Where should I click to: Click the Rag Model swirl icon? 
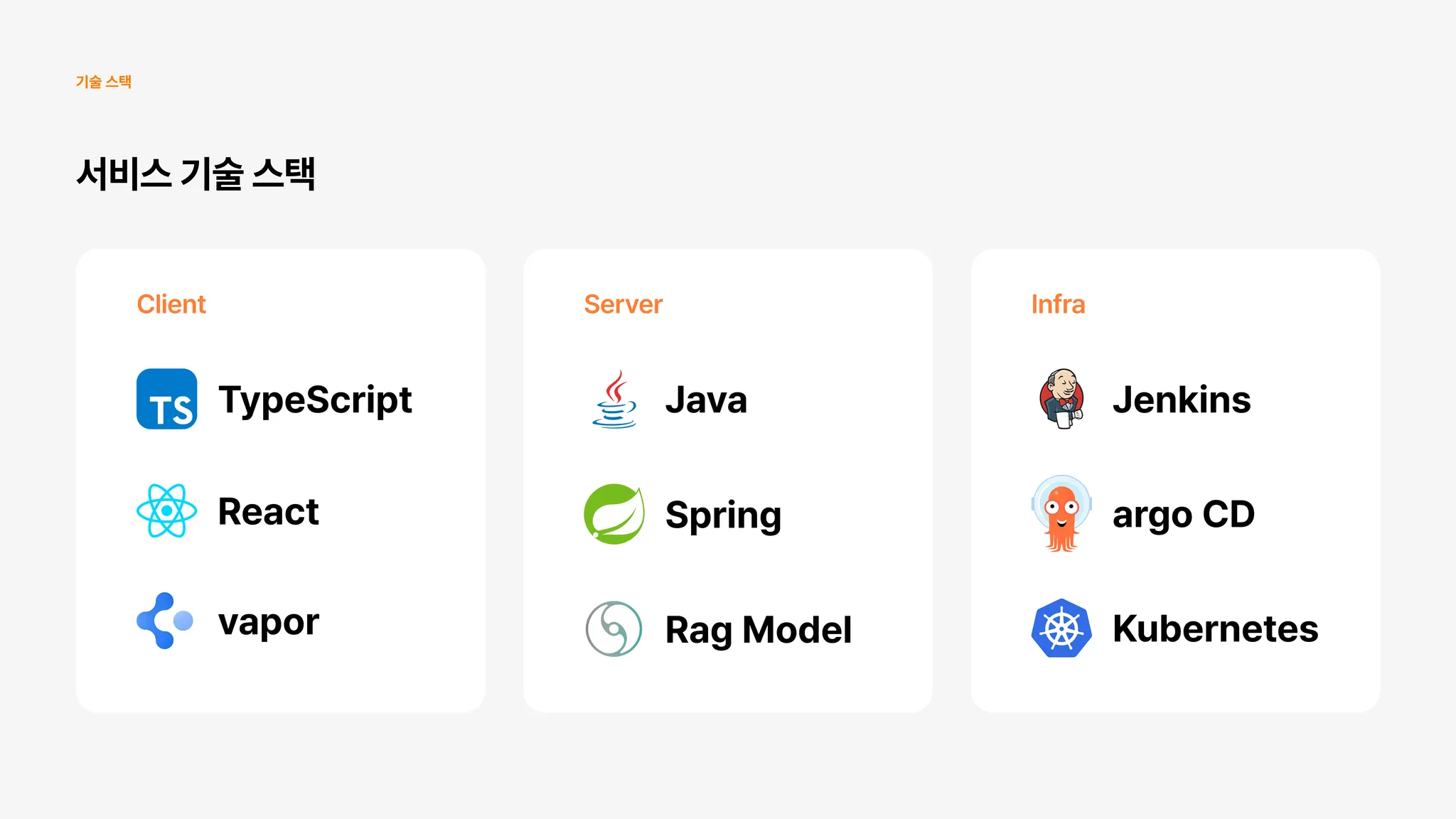(x=614, y=628)
